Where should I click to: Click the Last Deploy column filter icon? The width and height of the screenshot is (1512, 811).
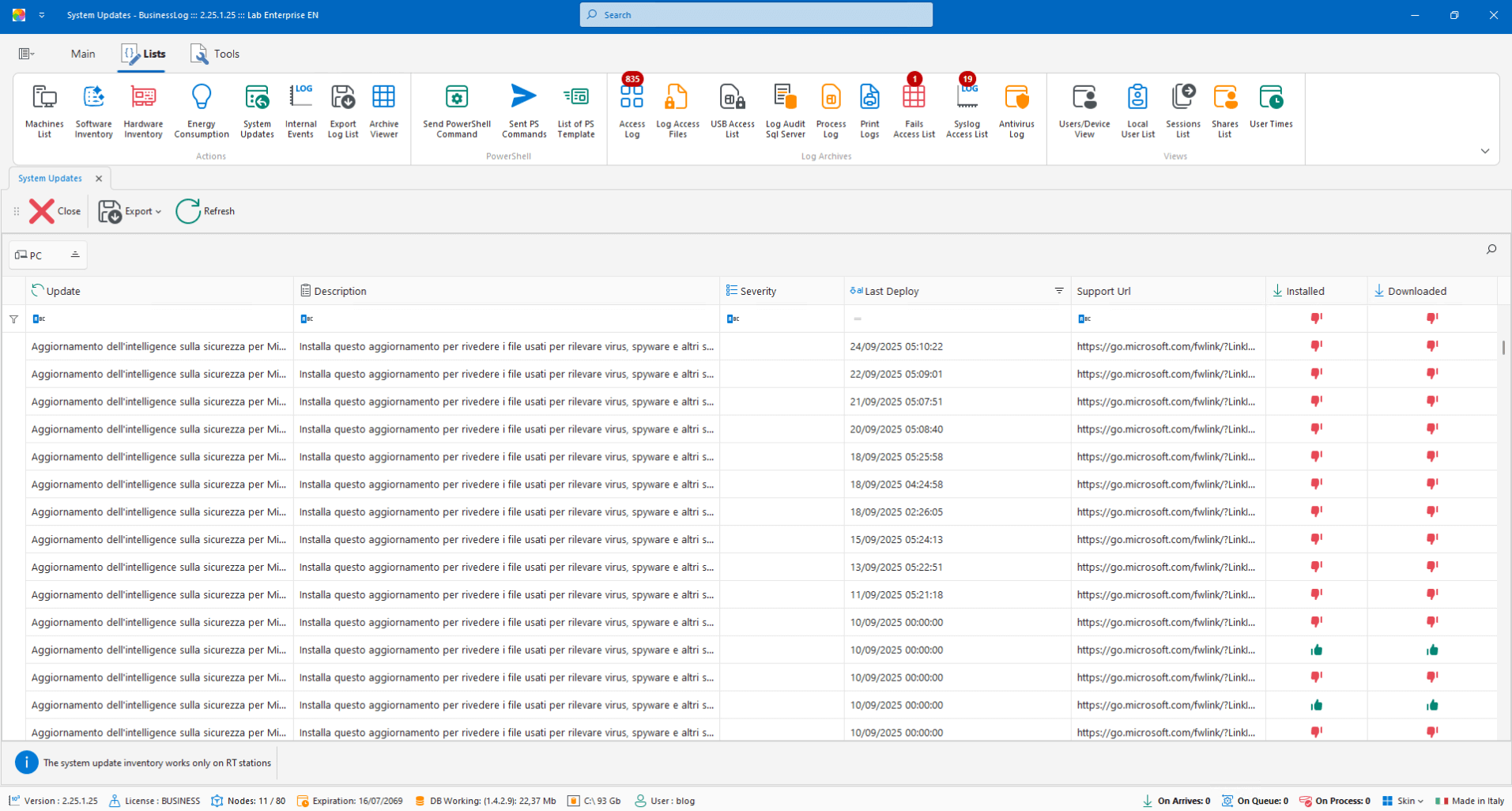coord(1058,291)
